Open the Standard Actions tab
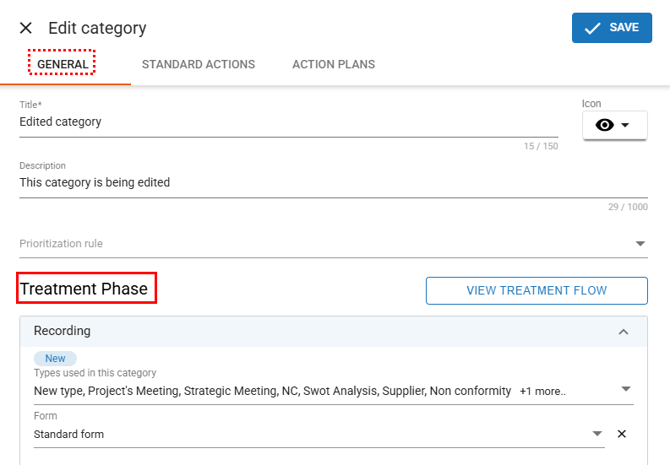 pos(198,64)
